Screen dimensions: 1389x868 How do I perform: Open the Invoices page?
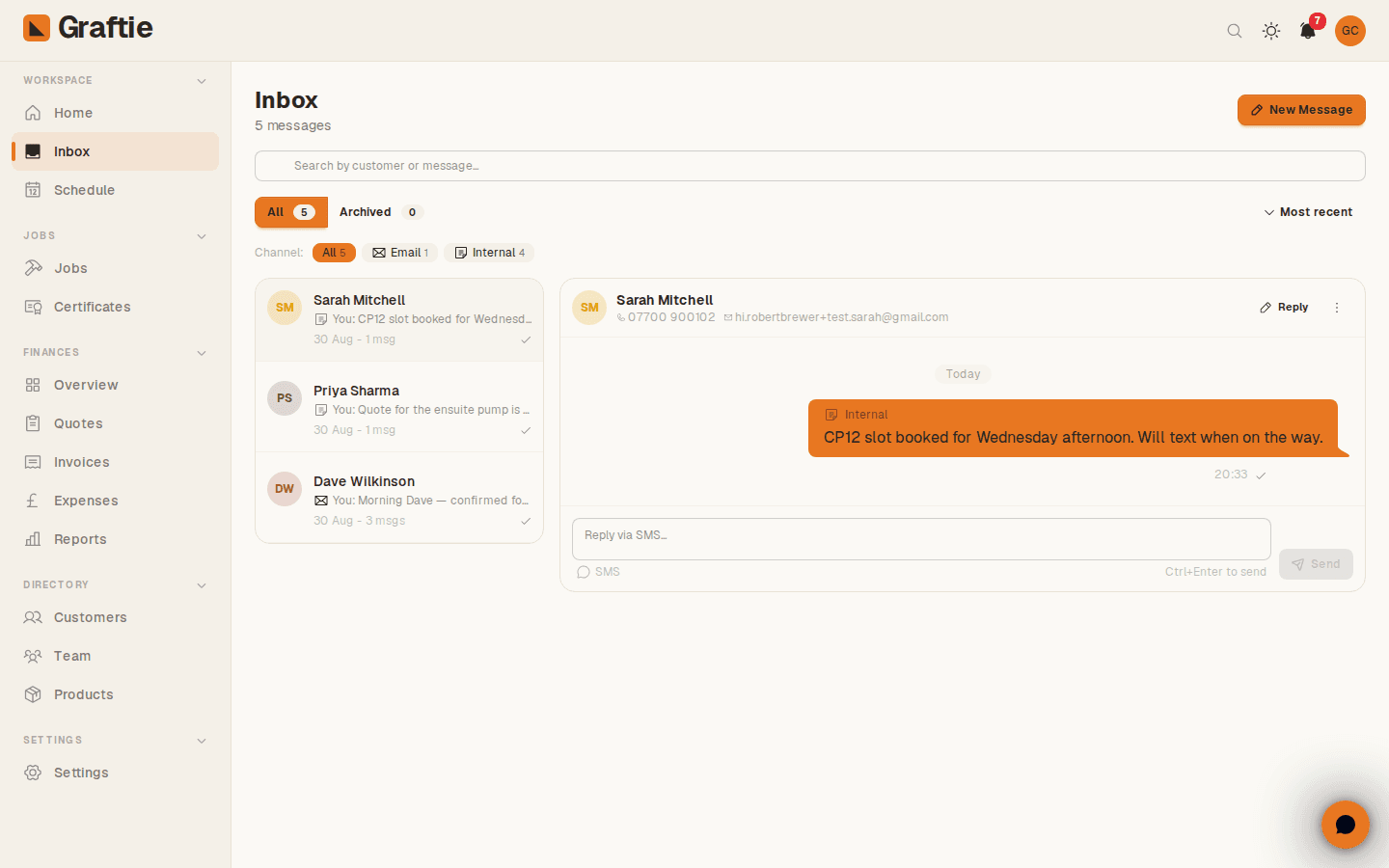coord(116,462)
